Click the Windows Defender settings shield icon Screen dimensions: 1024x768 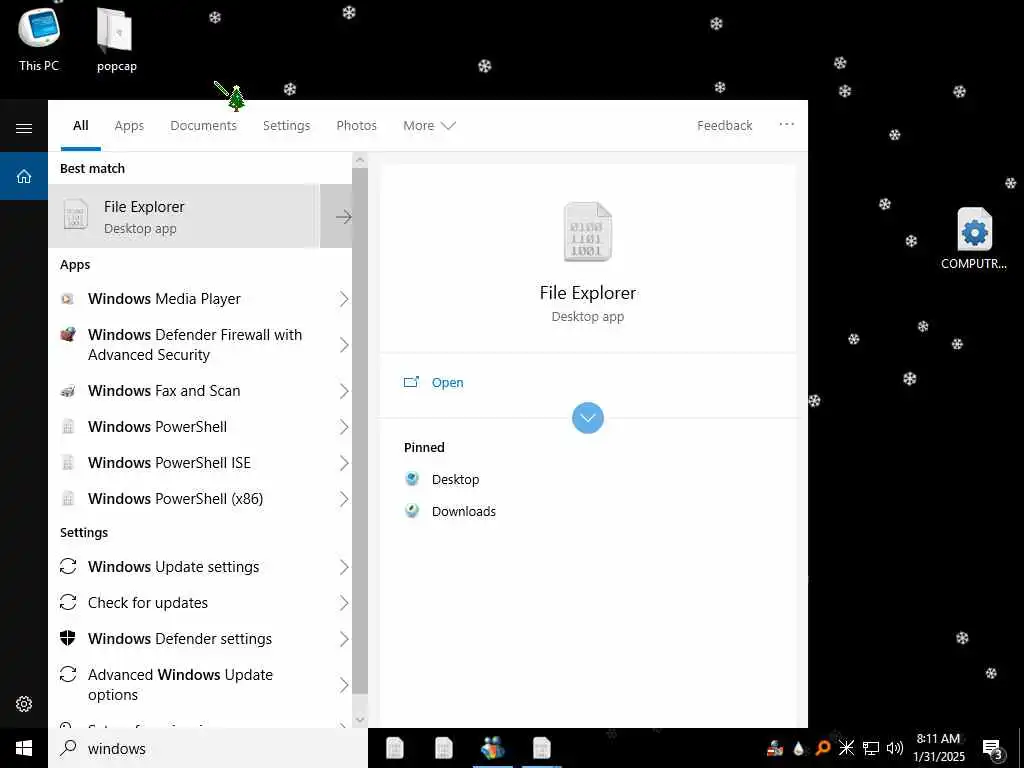point(68,638)
